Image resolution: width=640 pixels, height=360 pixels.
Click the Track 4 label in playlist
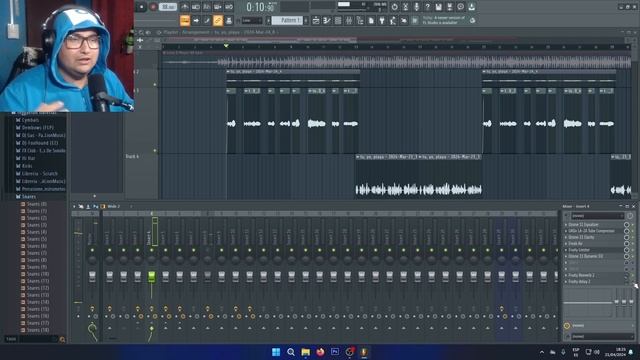click(x=132, y=157)
